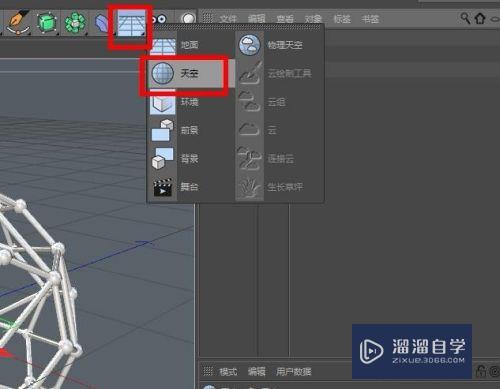This screenshot has height=389, width=500.
Task: Click the Floor scene object toolbar icon
Action: (x=131, y=23)
